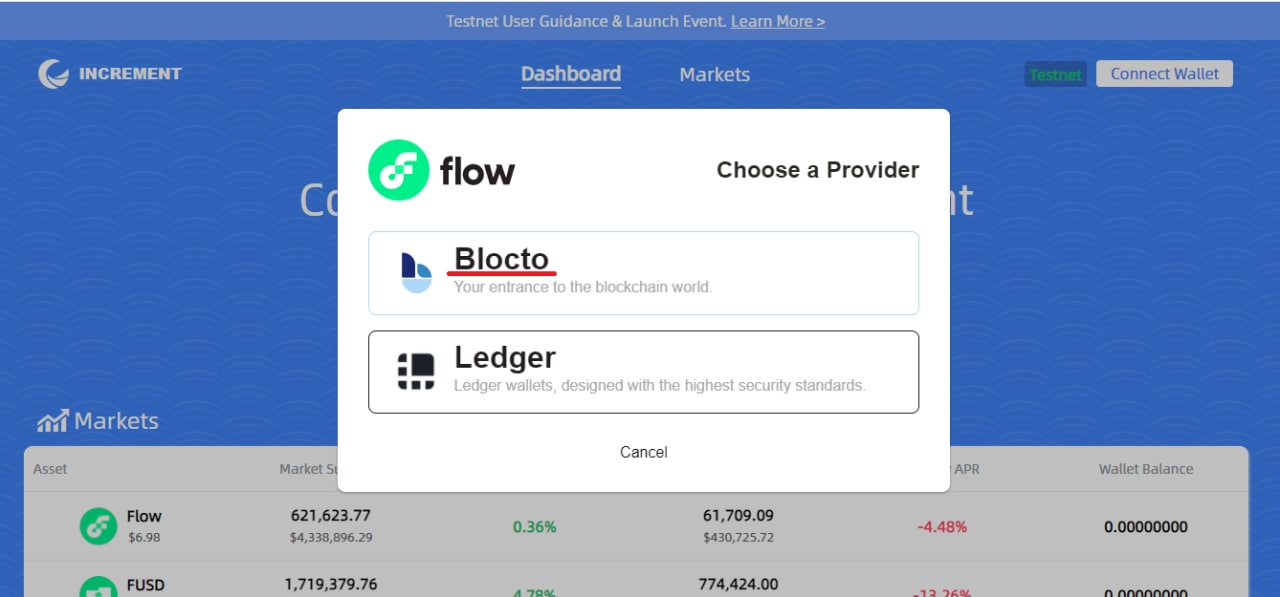Click the INCREMENT brand name text
This screenshot has width=1280, height=597.
pyautogui.click(x=130, y=73)
